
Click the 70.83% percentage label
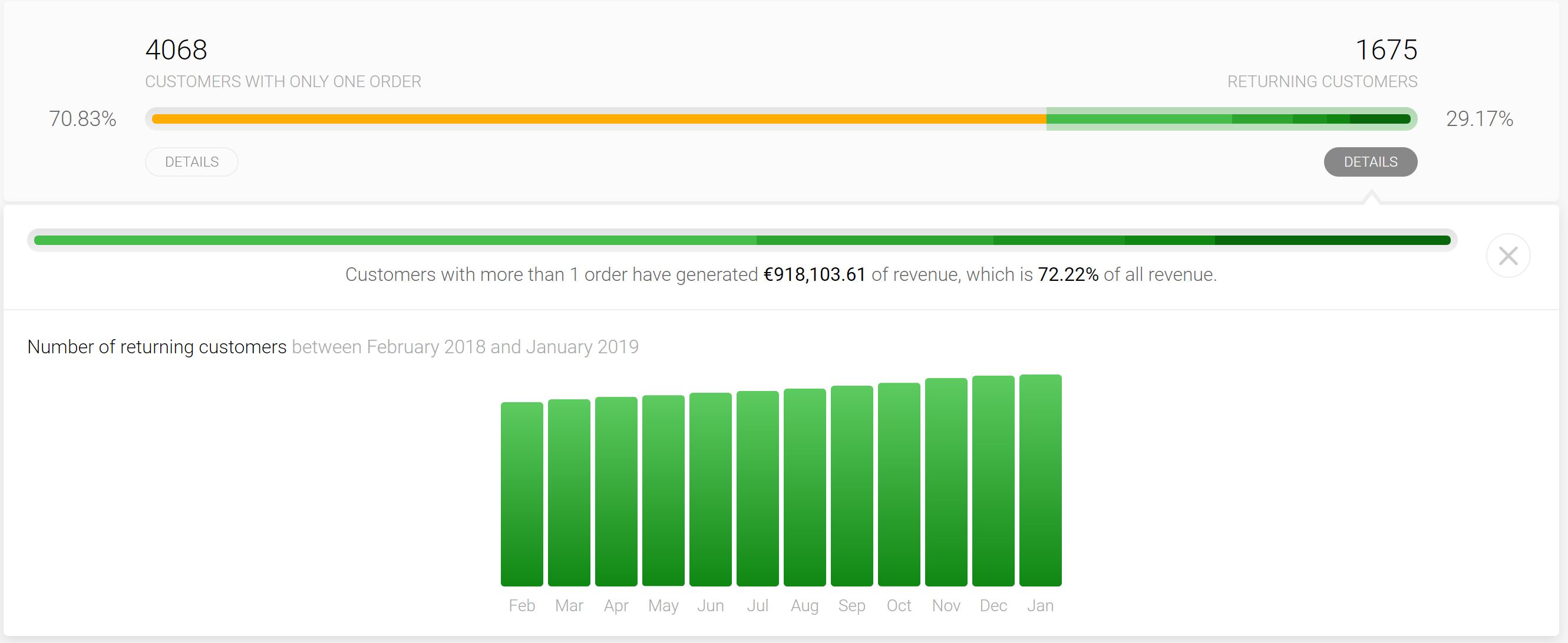pyautogui.click(x=82, y=118)
